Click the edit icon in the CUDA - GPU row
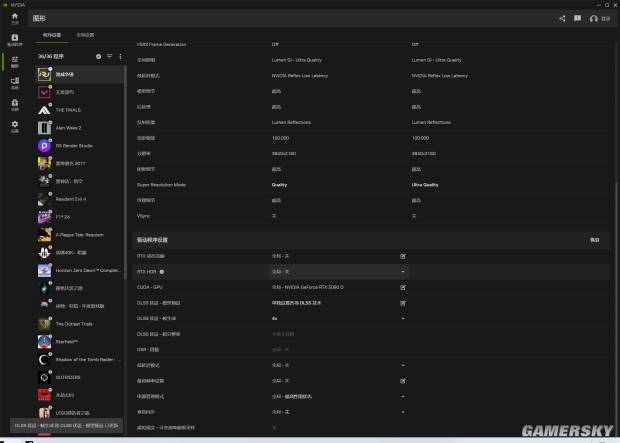The image size is (620, 443). 403,288
